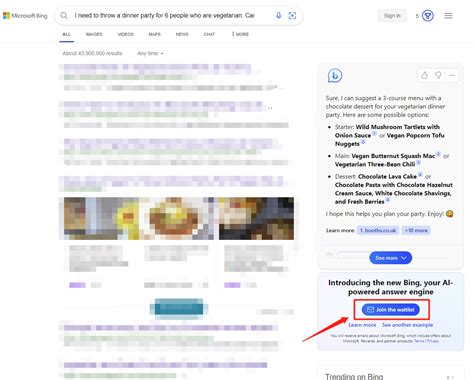Click the Chocolate Lava Cake text
The height and width of the screenshot is (380, 474).
click(x=387, y=176)
